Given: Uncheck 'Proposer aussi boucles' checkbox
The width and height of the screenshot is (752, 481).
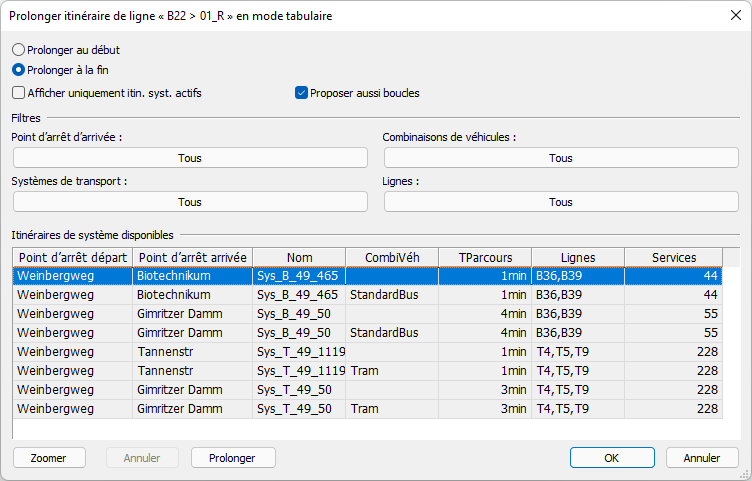Looking at the screenshot, I should [301, 93].
